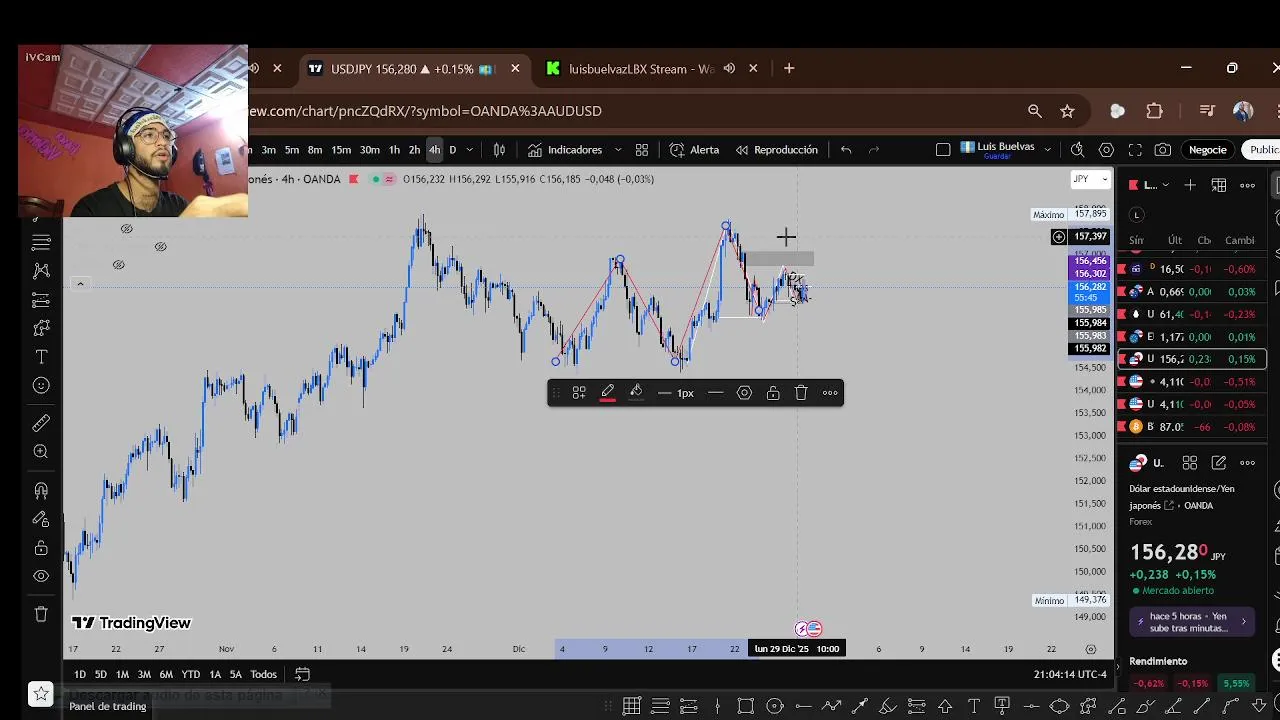Click the Negocie button
Viewport: 1280px width, 720px height.
point(1207,150)
